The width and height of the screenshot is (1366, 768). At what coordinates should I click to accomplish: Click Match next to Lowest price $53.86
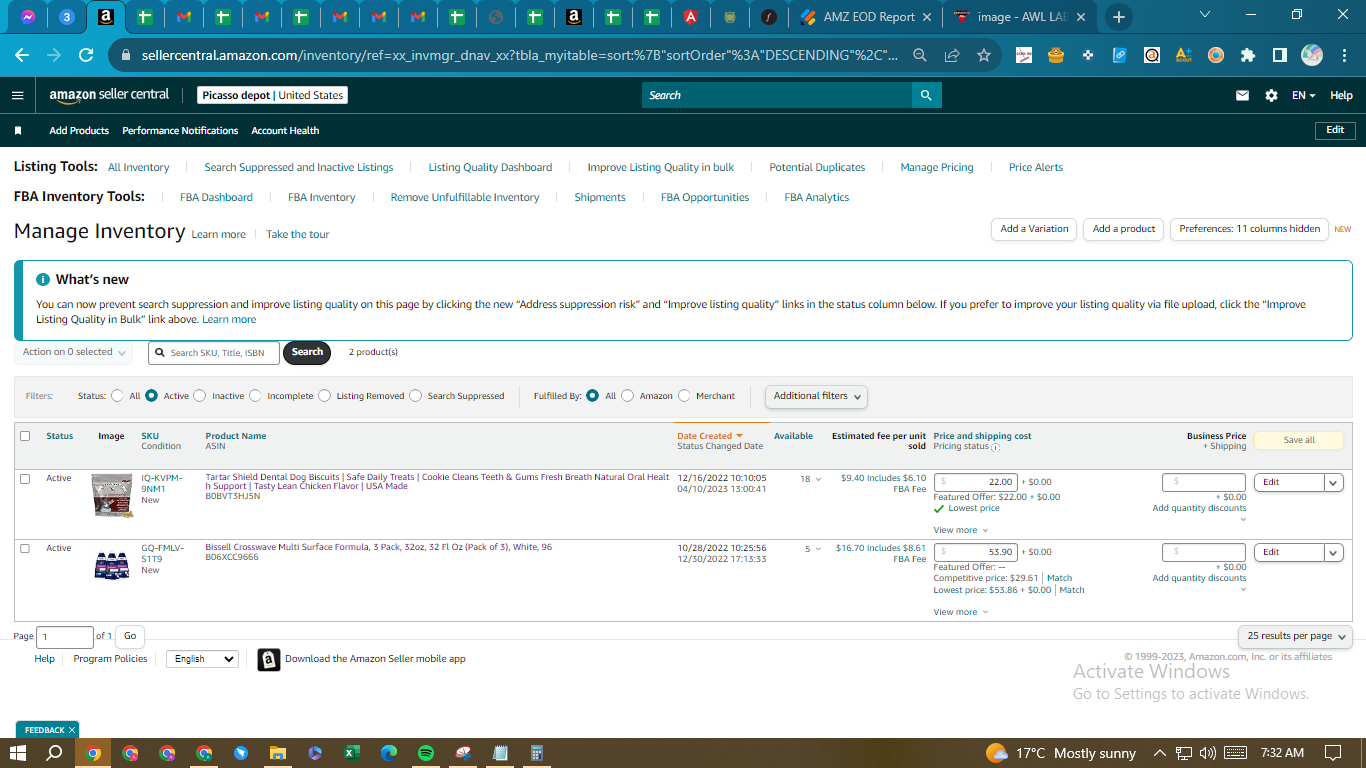click(x=1072, y=590)
